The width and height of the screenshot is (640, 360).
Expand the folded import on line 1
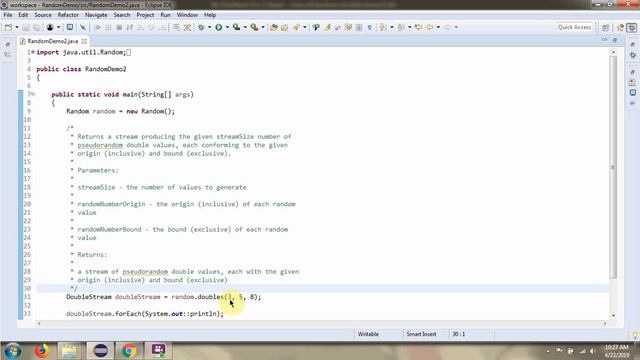[33, 52]
